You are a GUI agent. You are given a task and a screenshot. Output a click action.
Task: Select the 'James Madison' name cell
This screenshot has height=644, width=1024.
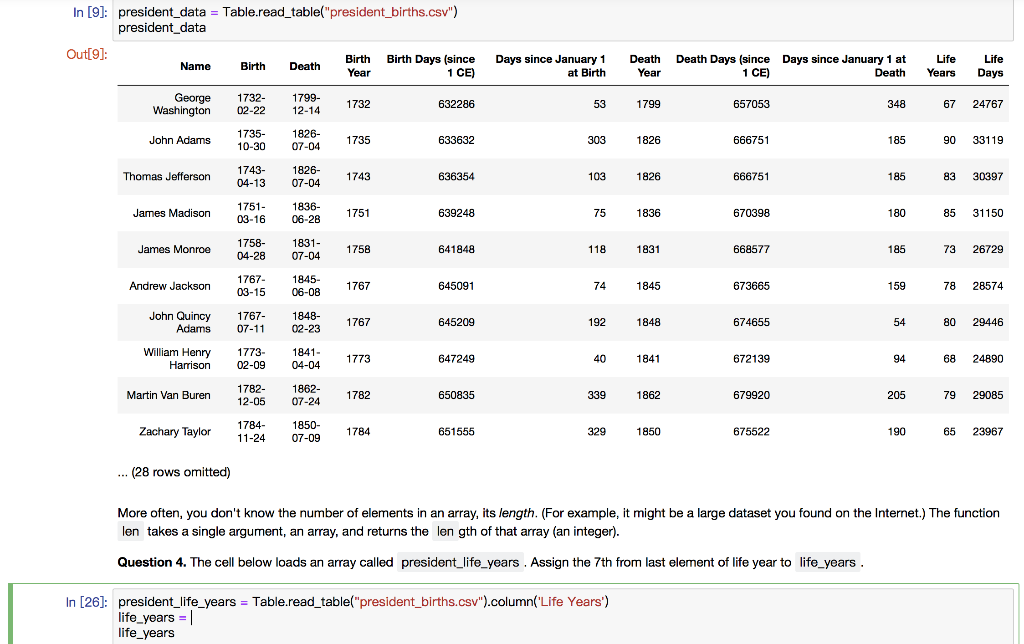172,213
